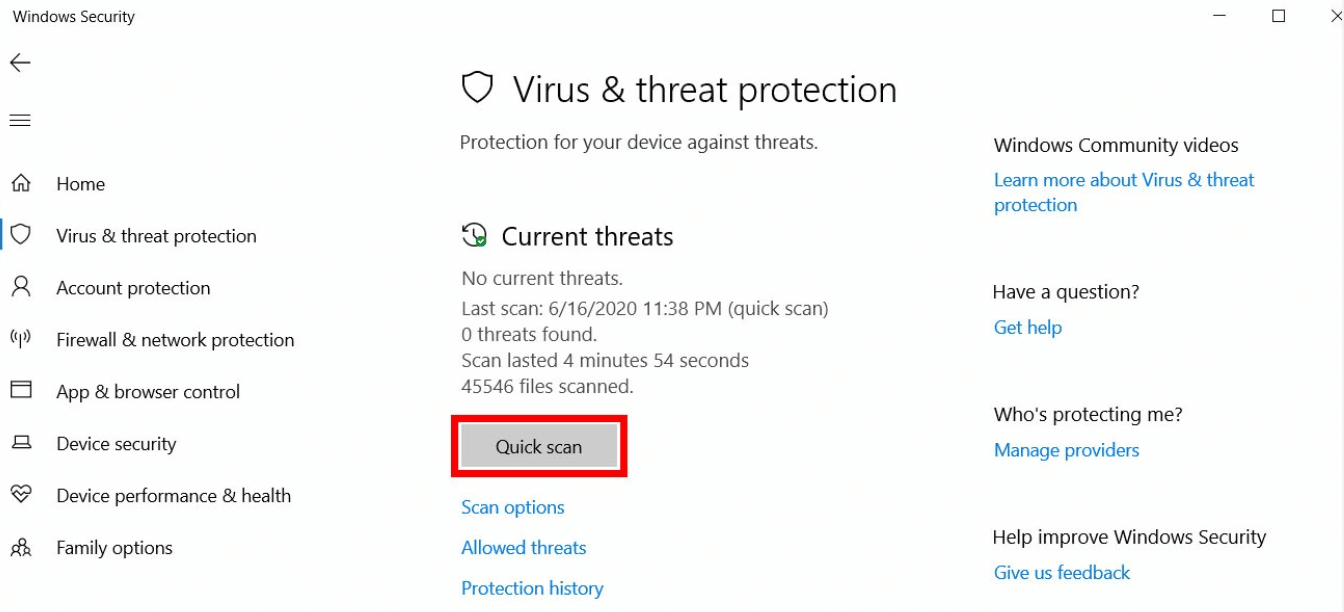Click Give us feedback link
Viewport: 1344px width, 612px height.
pos(1061,573)
